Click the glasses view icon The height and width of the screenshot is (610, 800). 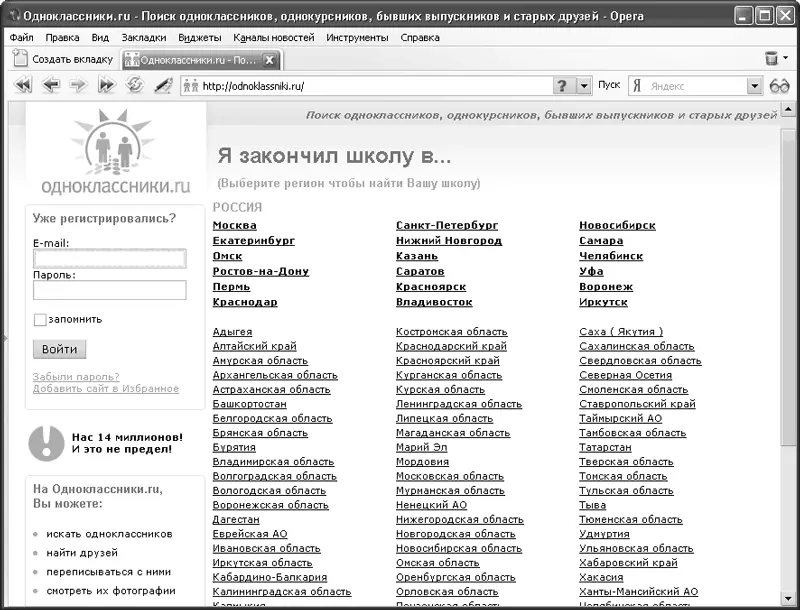pyautogui.click(x=780, y=86)
